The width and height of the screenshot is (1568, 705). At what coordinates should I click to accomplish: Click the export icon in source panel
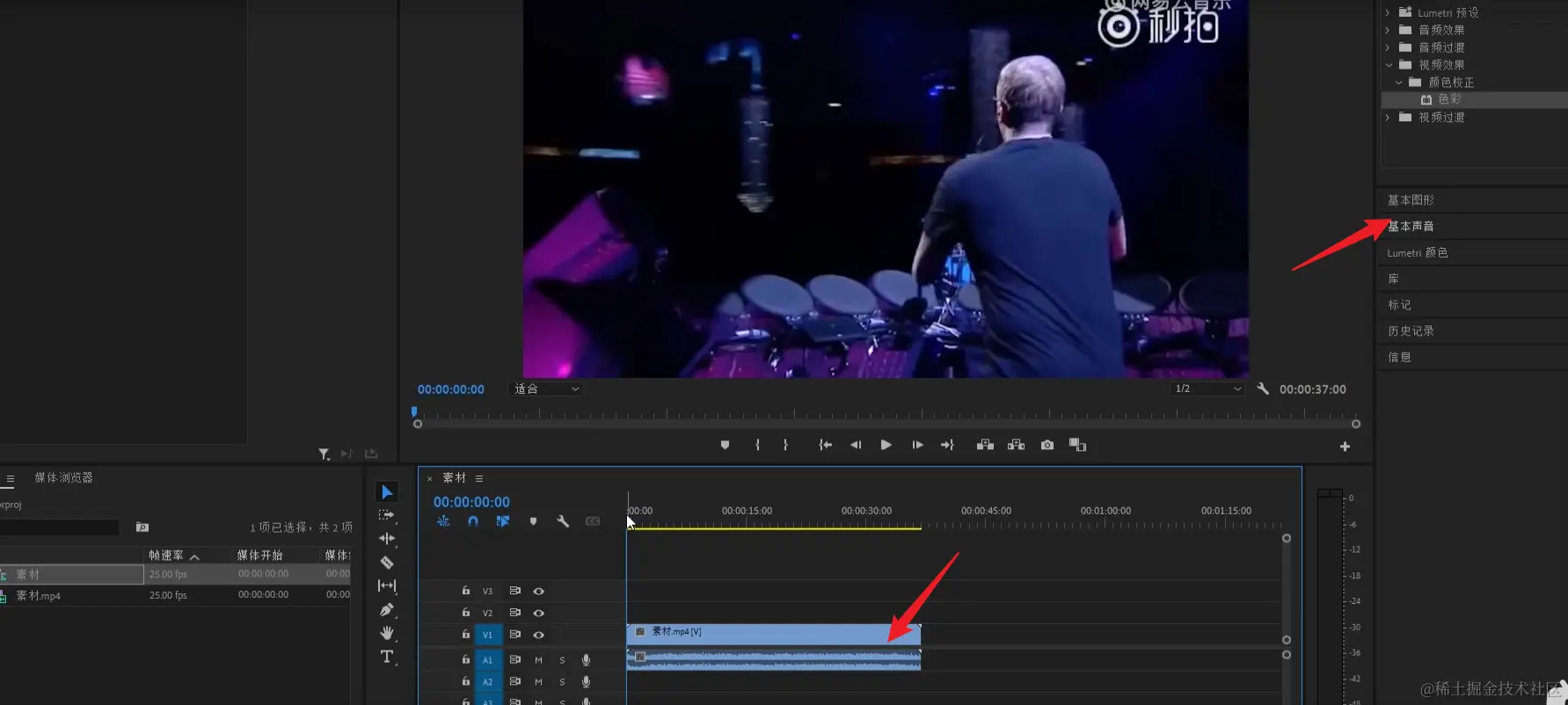371,454
